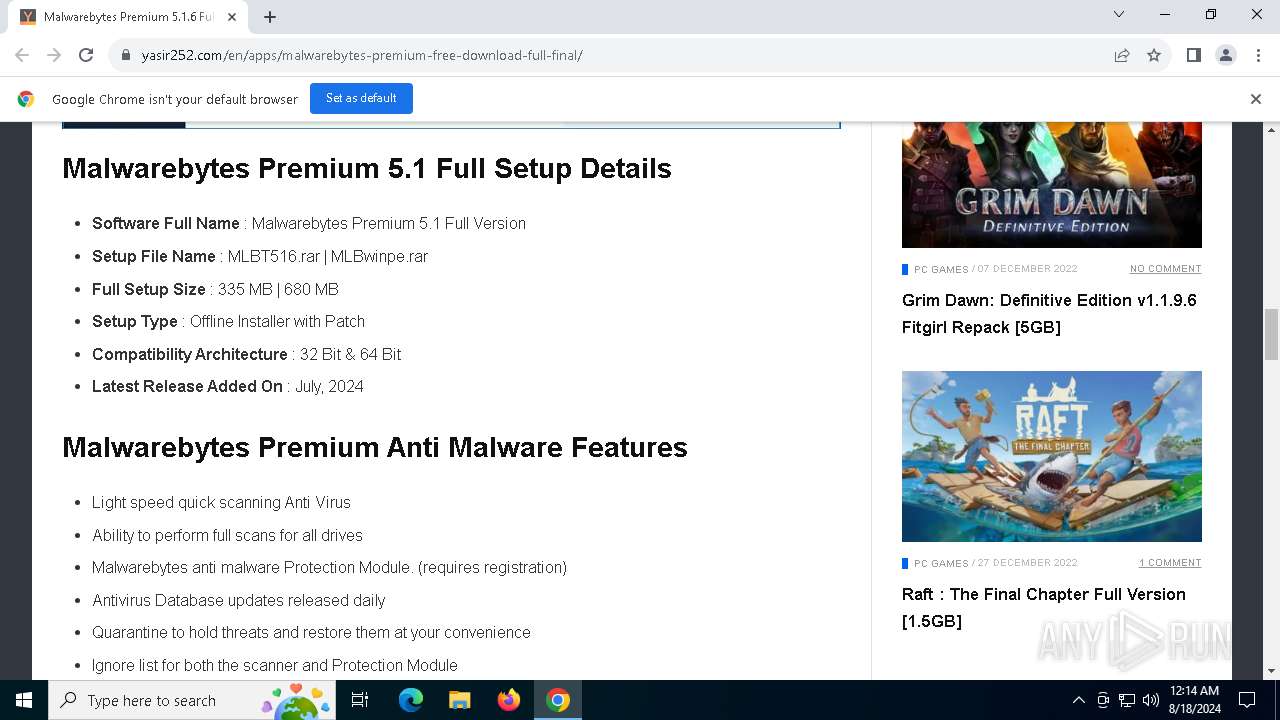
Task: Open PC GAMES category above Raft
Action: click(x=941, y=563)
